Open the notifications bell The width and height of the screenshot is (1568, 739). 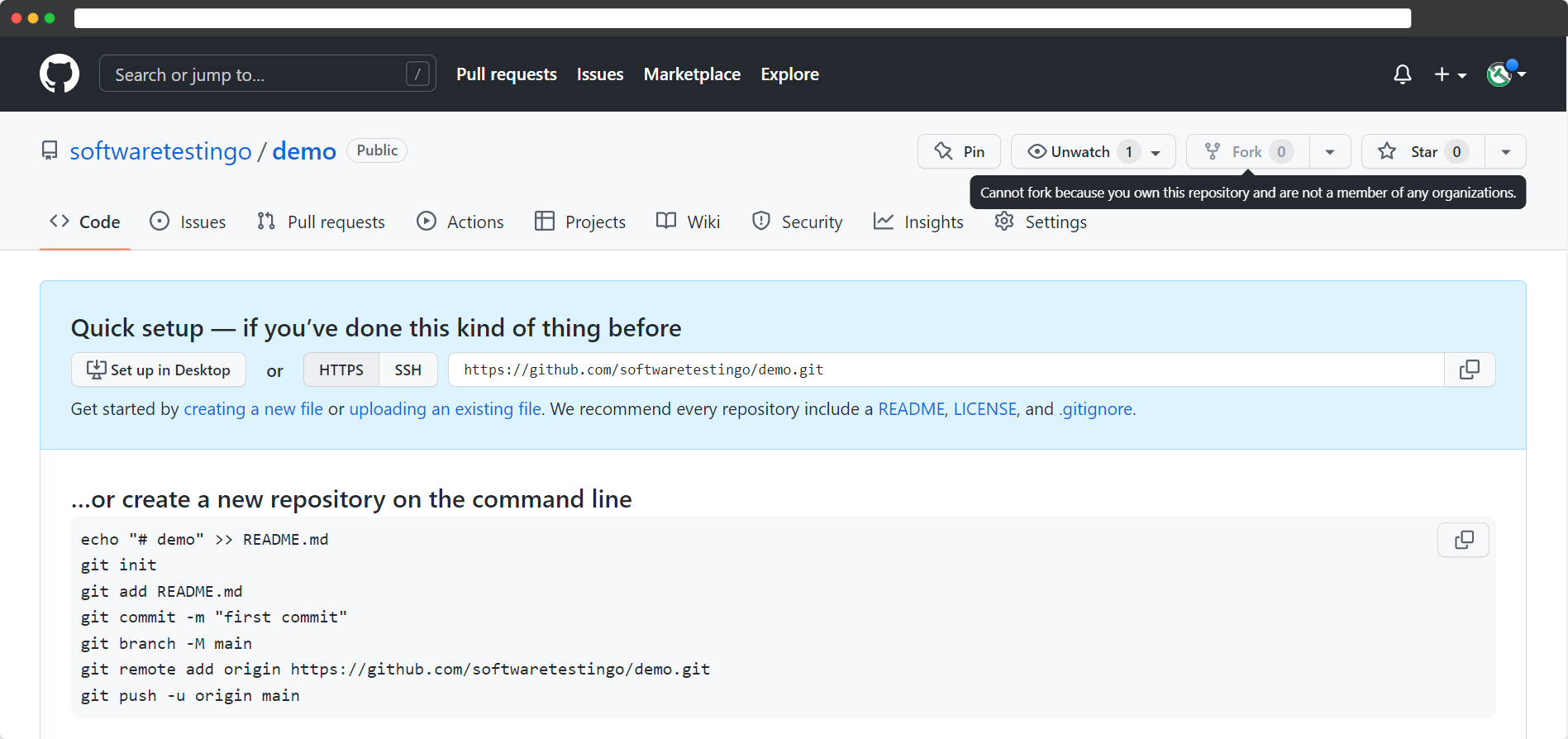pos(1402,74)
